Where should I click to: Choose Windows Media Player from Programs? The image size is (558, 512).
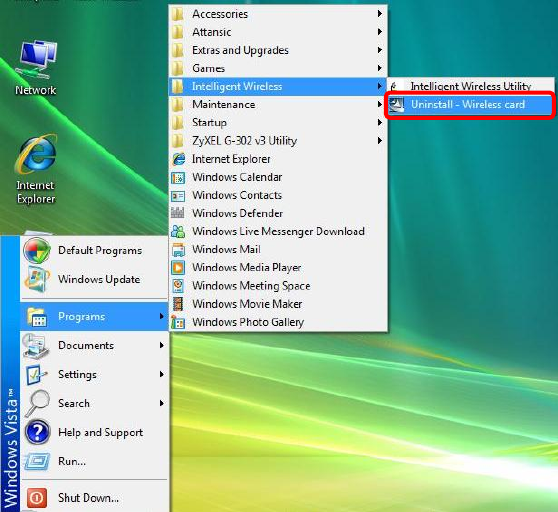pos(278,268)
